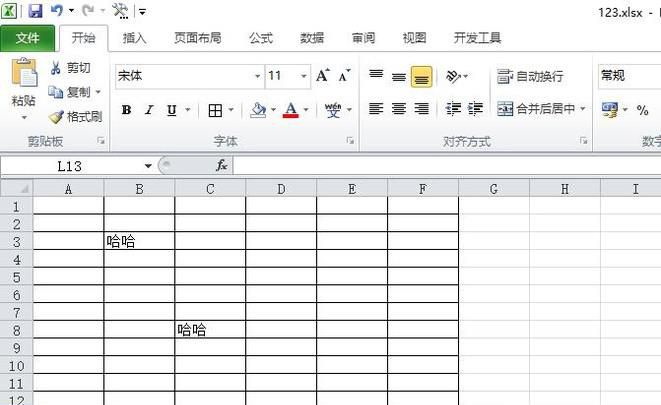Select cell B3 containing 哈哈

139,241
